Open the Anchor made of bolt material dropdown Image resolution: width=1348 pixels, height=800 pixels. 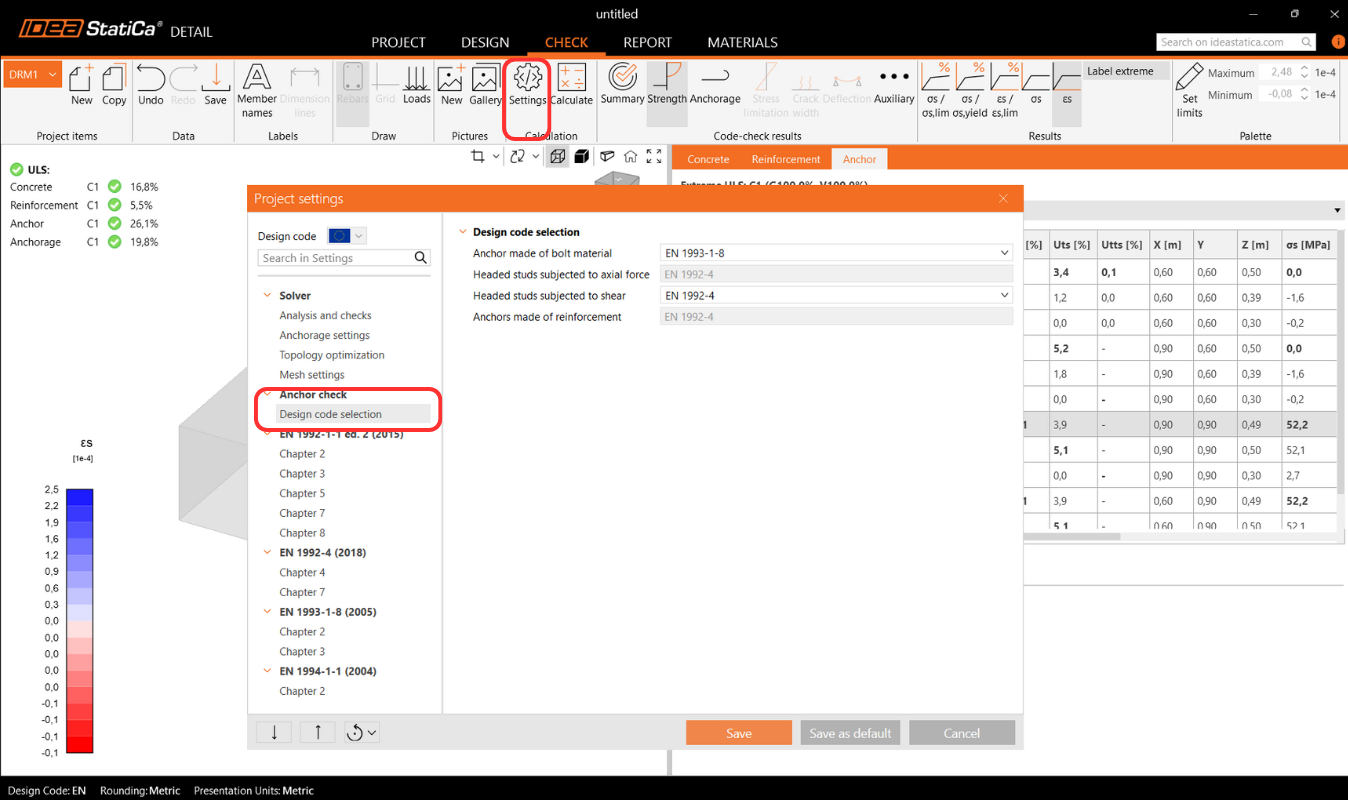click(836, 254)
